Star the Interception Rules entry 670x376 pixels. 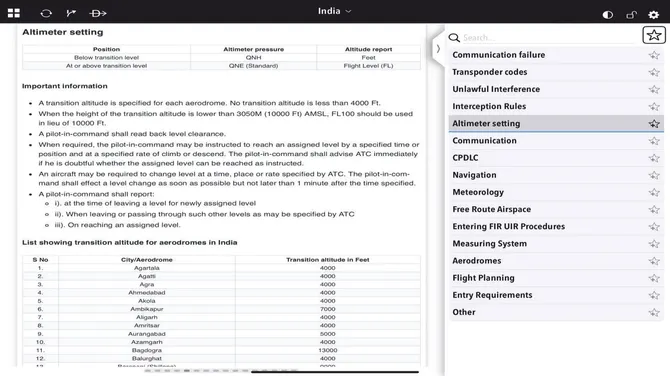click(654, 106)
